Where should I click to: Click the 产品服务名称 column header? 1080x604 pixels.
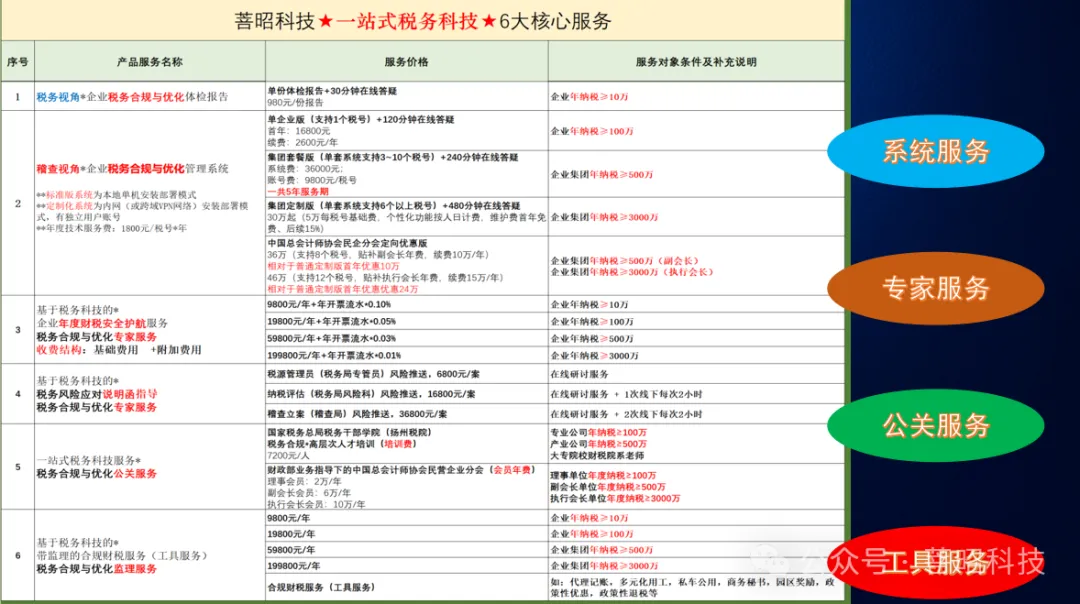pyautogui.click(x=149, y=61)
